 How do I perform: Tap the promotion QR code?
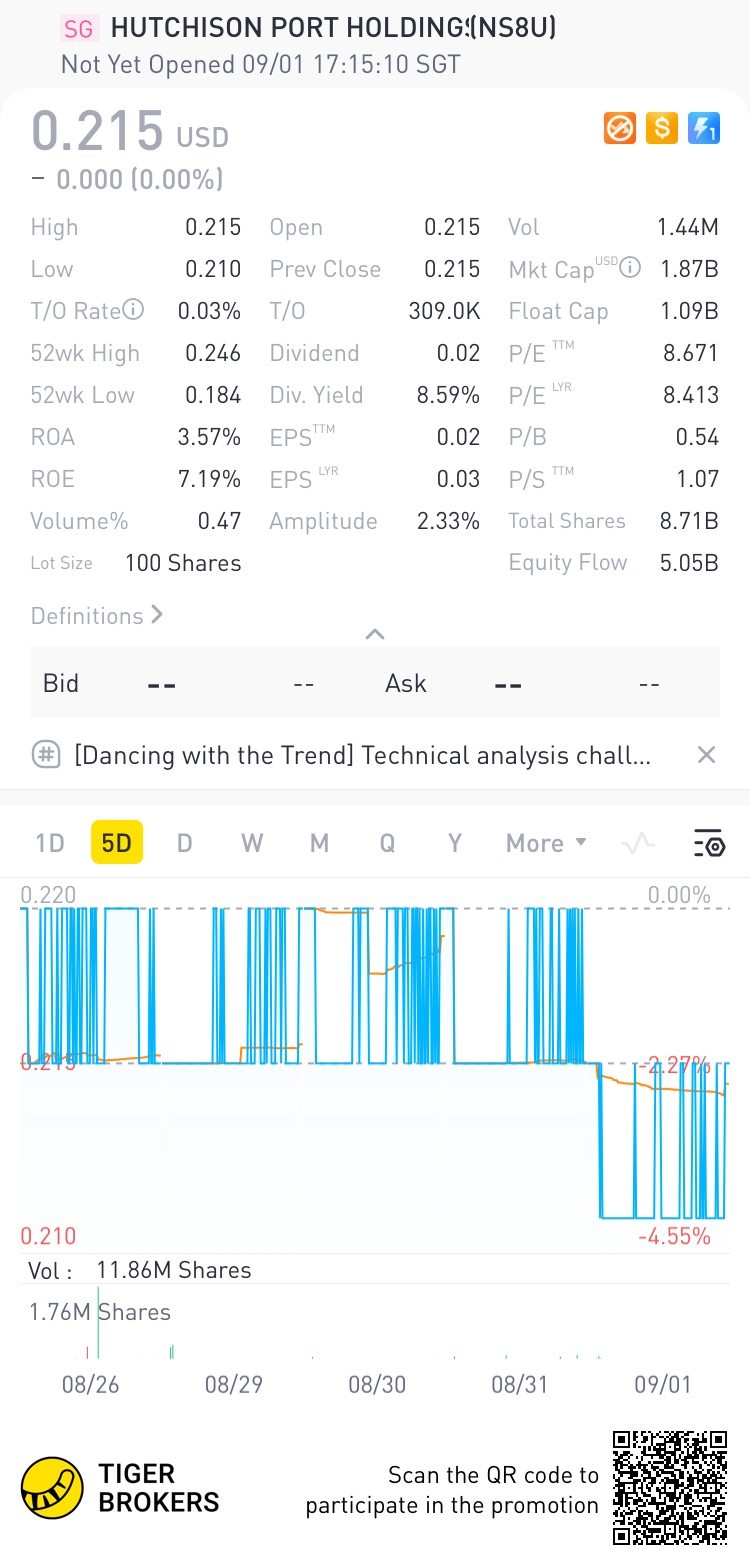click(670, 1488)
